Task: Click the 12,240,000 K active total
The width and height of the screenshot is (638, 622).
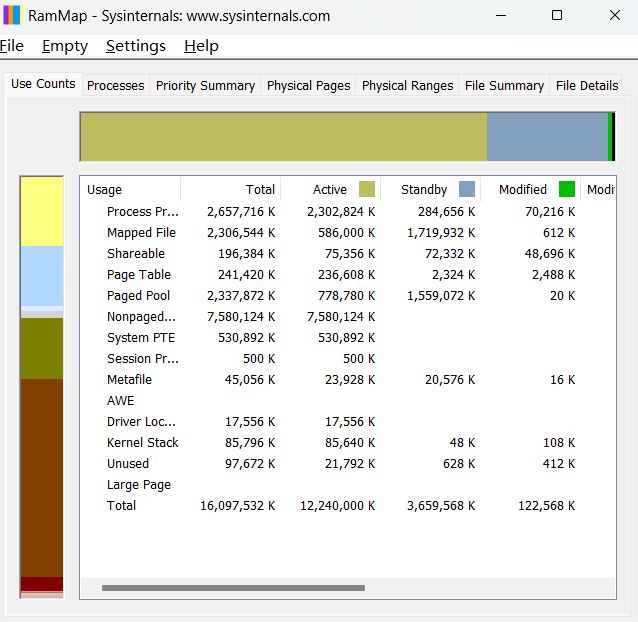Action: coord(338,506)
